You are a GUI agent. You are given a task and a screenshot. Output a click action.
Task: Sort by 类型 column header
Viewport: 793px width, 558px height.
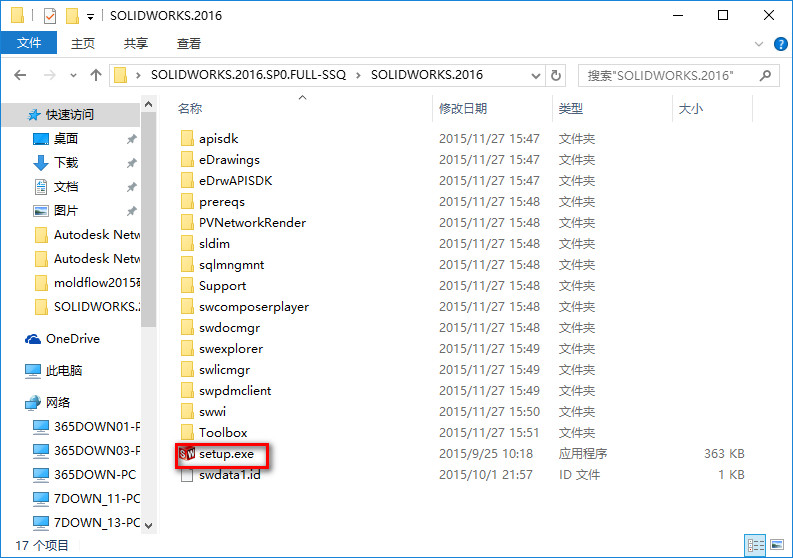570,108
